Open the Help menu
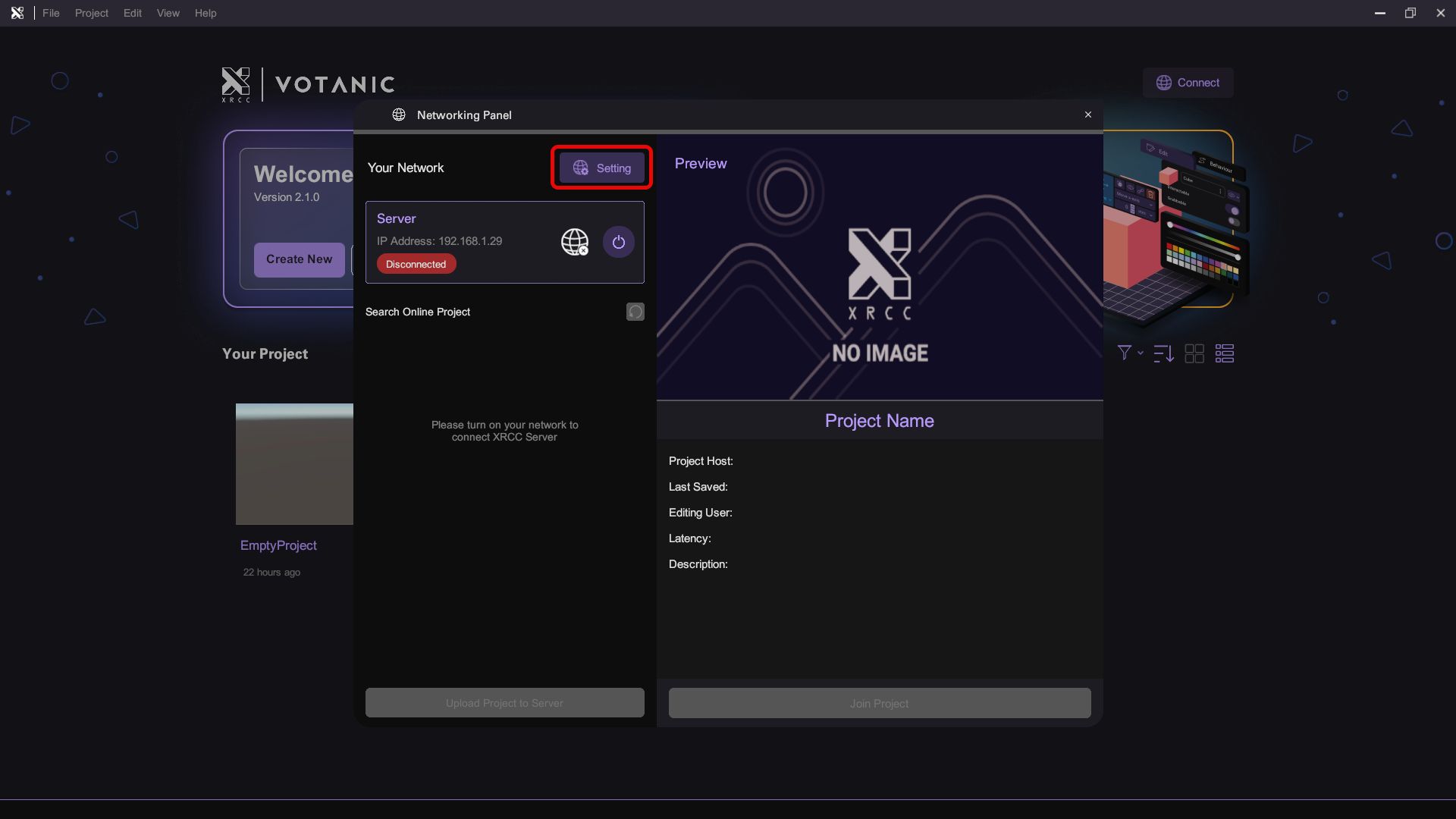 (x=205, y=13)
